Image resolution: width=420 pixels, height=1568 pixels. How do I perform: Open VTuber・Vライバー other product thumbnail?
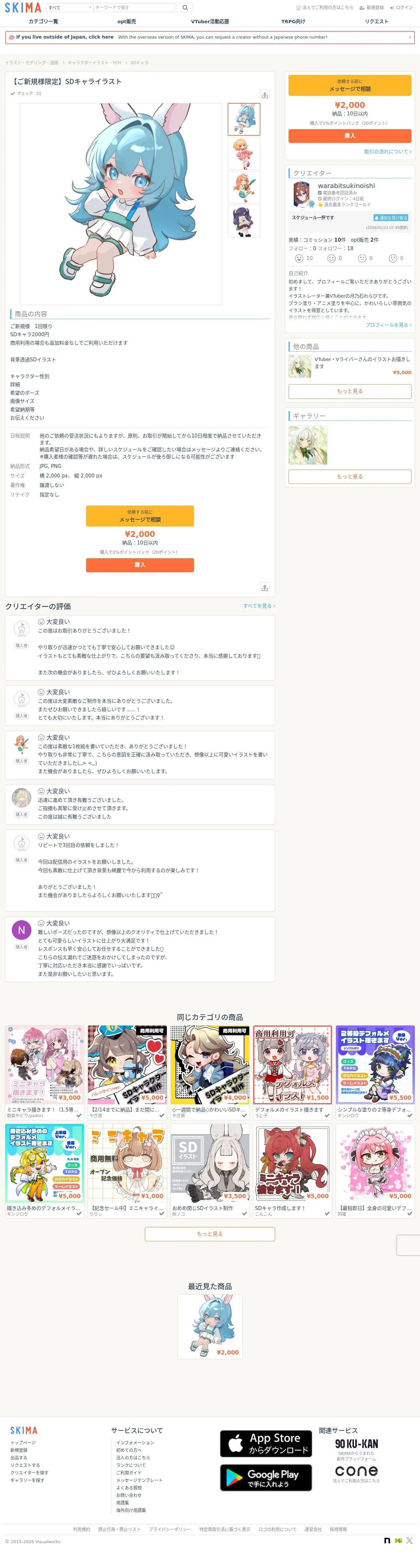[x=300, y=367]
